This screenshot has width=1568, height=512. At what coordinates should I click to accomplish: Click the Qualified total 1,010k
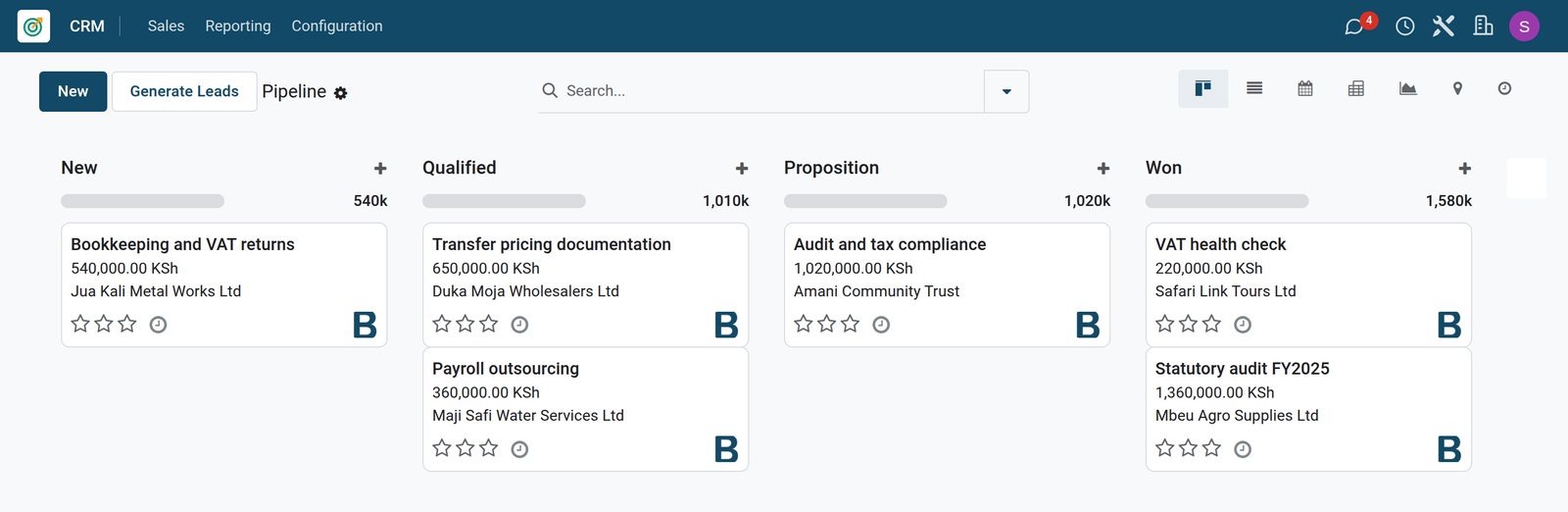tap(726, 201)
